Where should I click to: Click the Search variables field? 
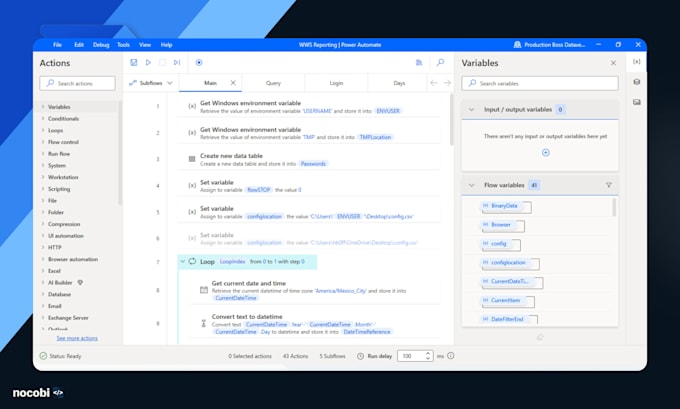[540, 83]
